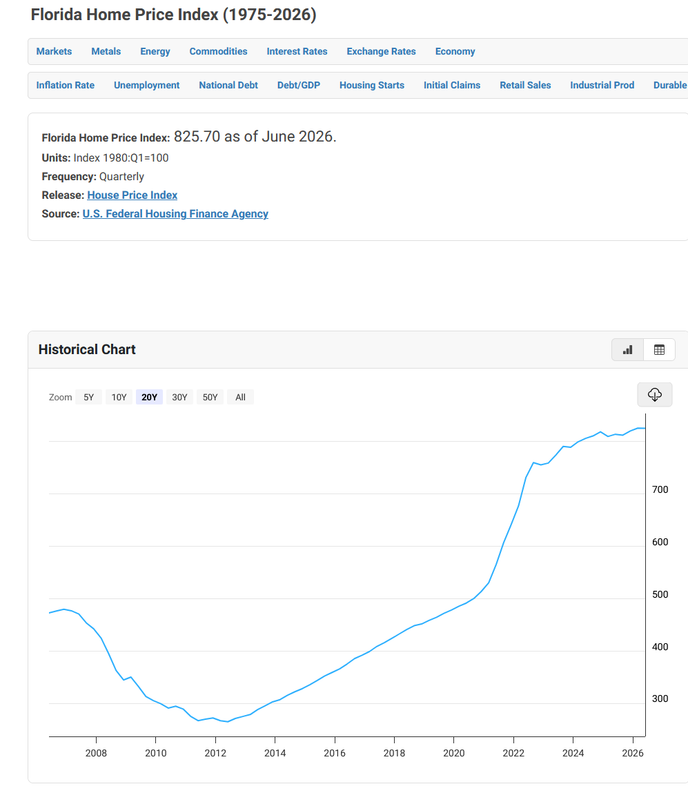Go to Industrial Prod page

[602, 85]
